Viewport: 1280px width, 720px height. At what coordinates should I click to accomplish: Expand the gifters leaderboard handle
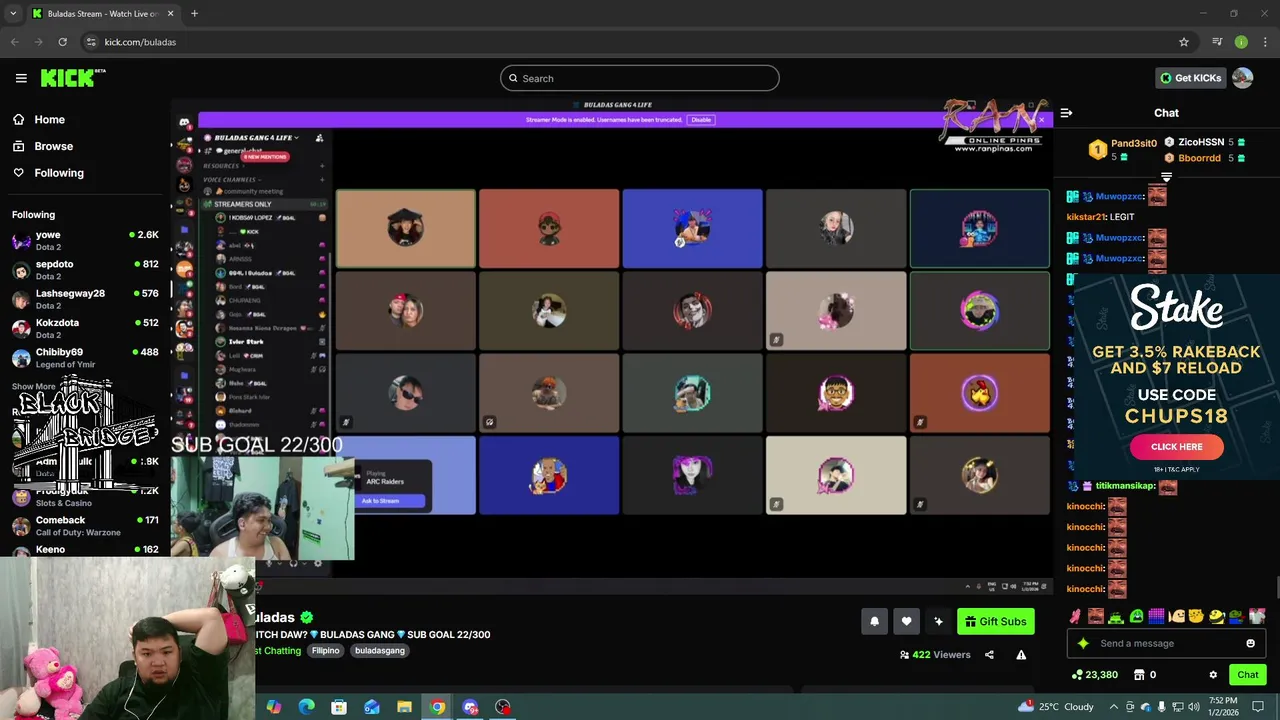[x=1166, y=176]
